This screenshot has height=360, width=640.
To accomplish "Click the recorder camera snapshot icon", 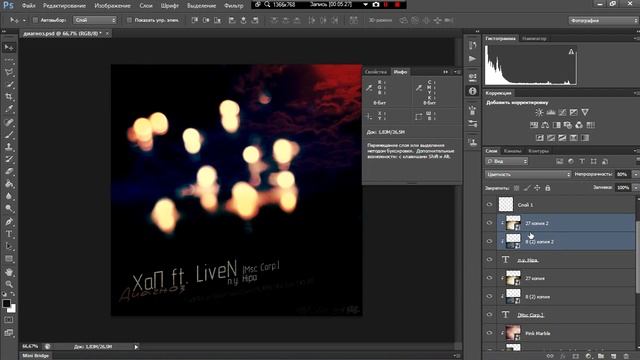I will pos(376,4).
